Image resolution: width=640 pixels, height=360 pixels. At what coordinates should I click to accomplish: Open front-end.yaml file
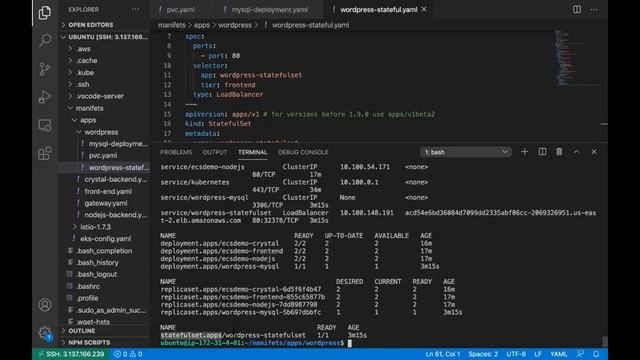108,191
